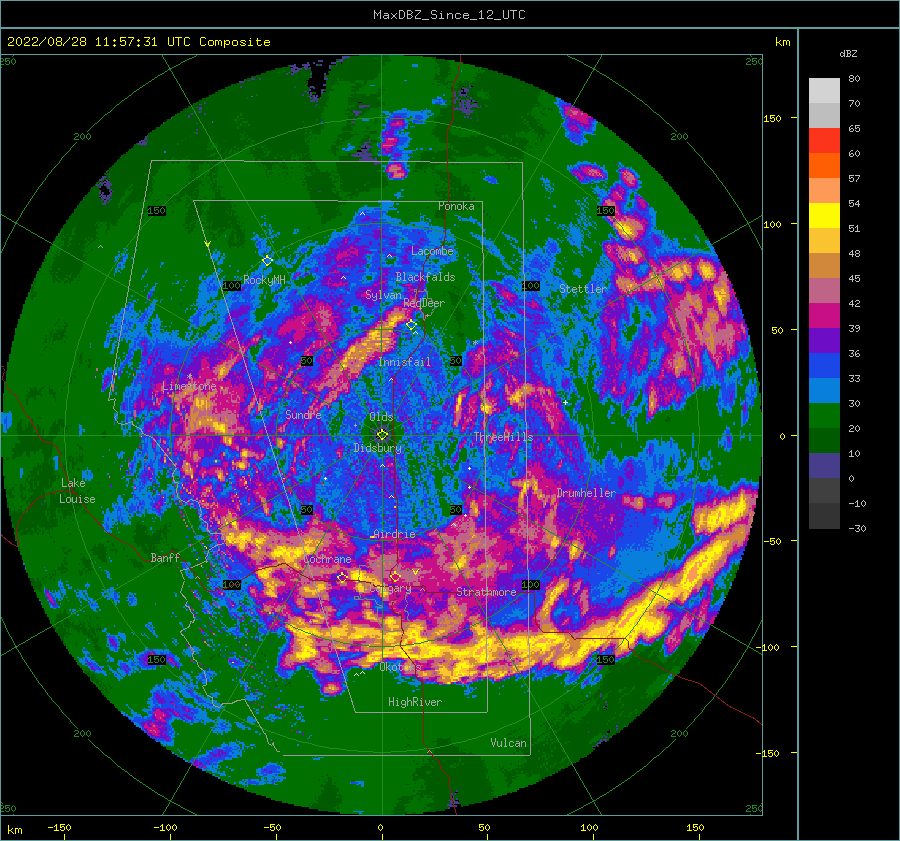Select the purple 36-39 dBZ legend band
Screen dimensions: 900x841
tap(824, 341)
